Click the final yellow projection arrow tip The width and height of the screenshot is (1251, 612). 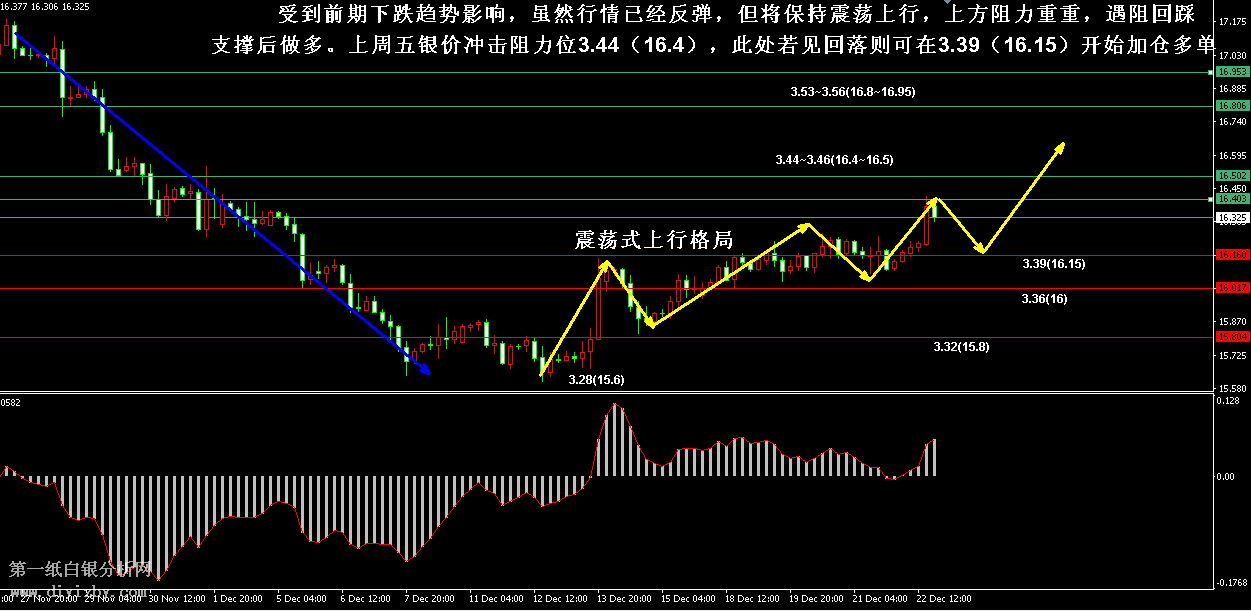[x=1062, y=146]
